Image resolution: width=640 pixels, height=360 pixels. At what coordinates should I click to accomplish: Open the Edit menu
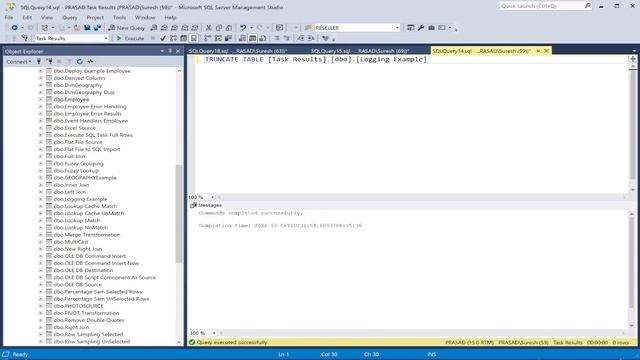click(x=27, y=18)
